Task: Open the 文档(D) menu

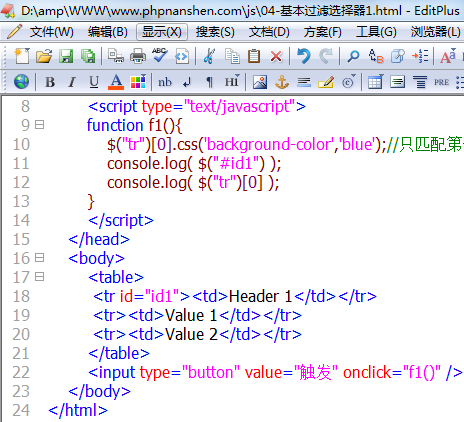Action: pyautogui.click(x=269, y=32)
